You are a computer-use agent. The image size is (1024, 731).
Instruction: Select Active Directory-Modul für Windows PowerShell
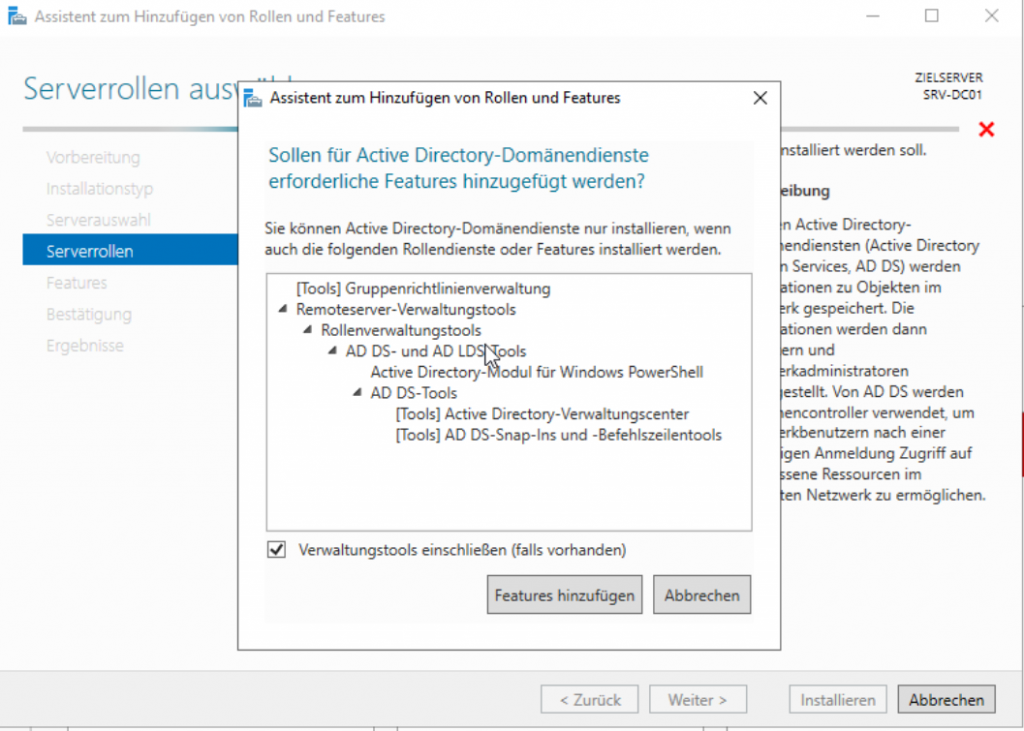click(536, 372)
